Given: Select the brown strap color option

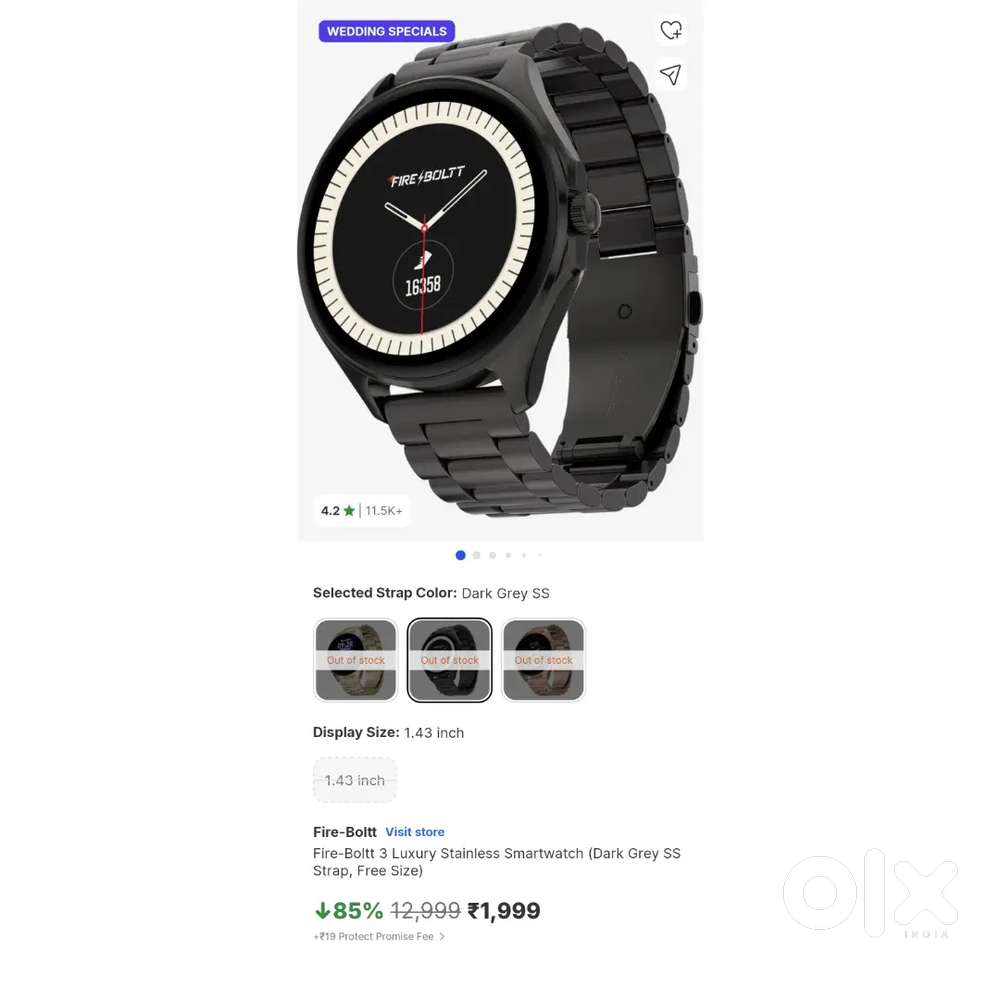Looking at the screenshot, I should click(x=543, y=660).
